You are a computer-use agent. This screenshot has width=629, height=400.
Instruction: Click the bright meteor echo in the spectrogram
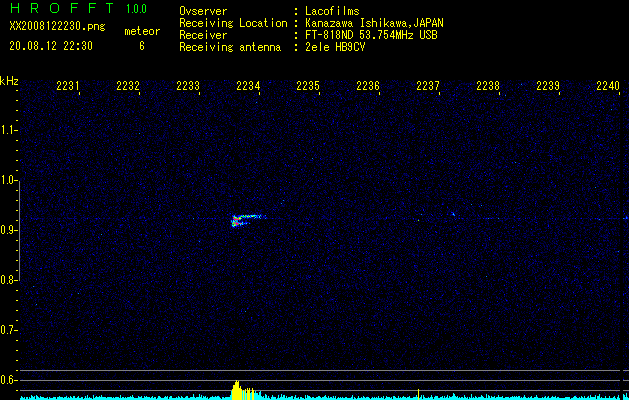248,220
